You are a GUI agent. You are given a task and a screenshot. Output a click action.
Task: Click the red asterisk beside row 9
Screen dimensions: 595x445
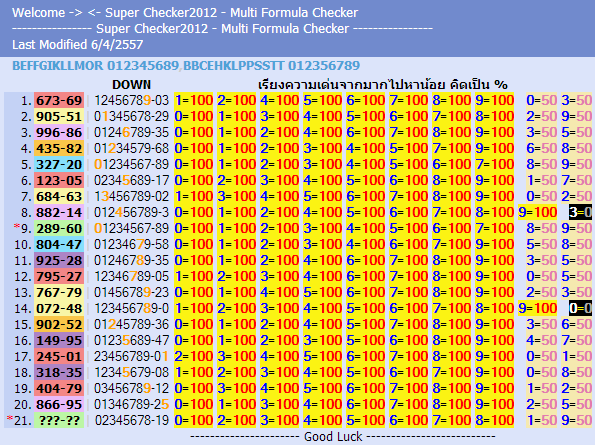(x=16, y=226)
